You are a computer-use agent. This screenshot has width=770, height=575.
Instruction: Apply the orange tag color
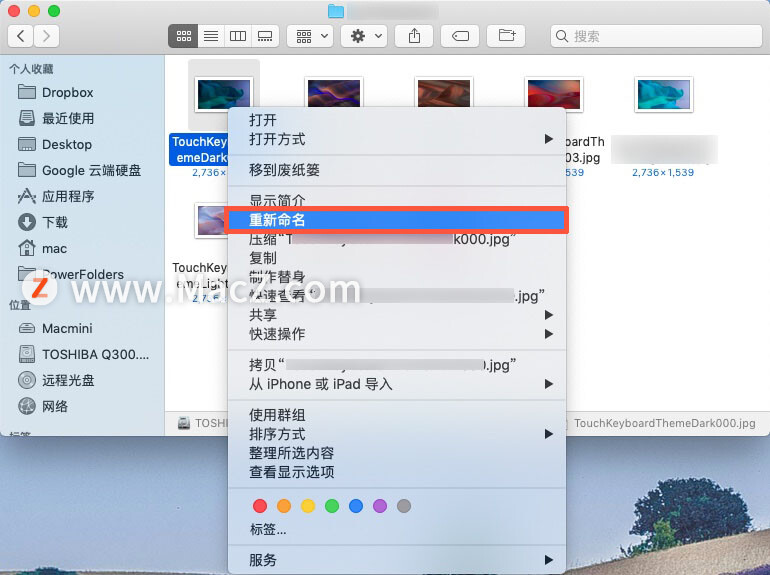pos(284,506)
